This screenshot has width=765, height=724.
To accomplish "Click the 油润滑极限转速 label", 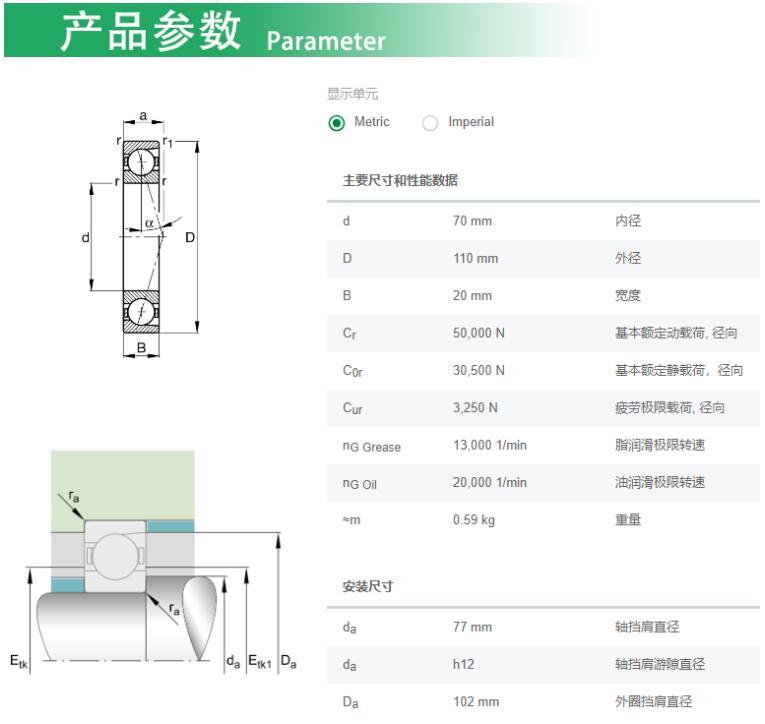I will [x=660, y=483].
